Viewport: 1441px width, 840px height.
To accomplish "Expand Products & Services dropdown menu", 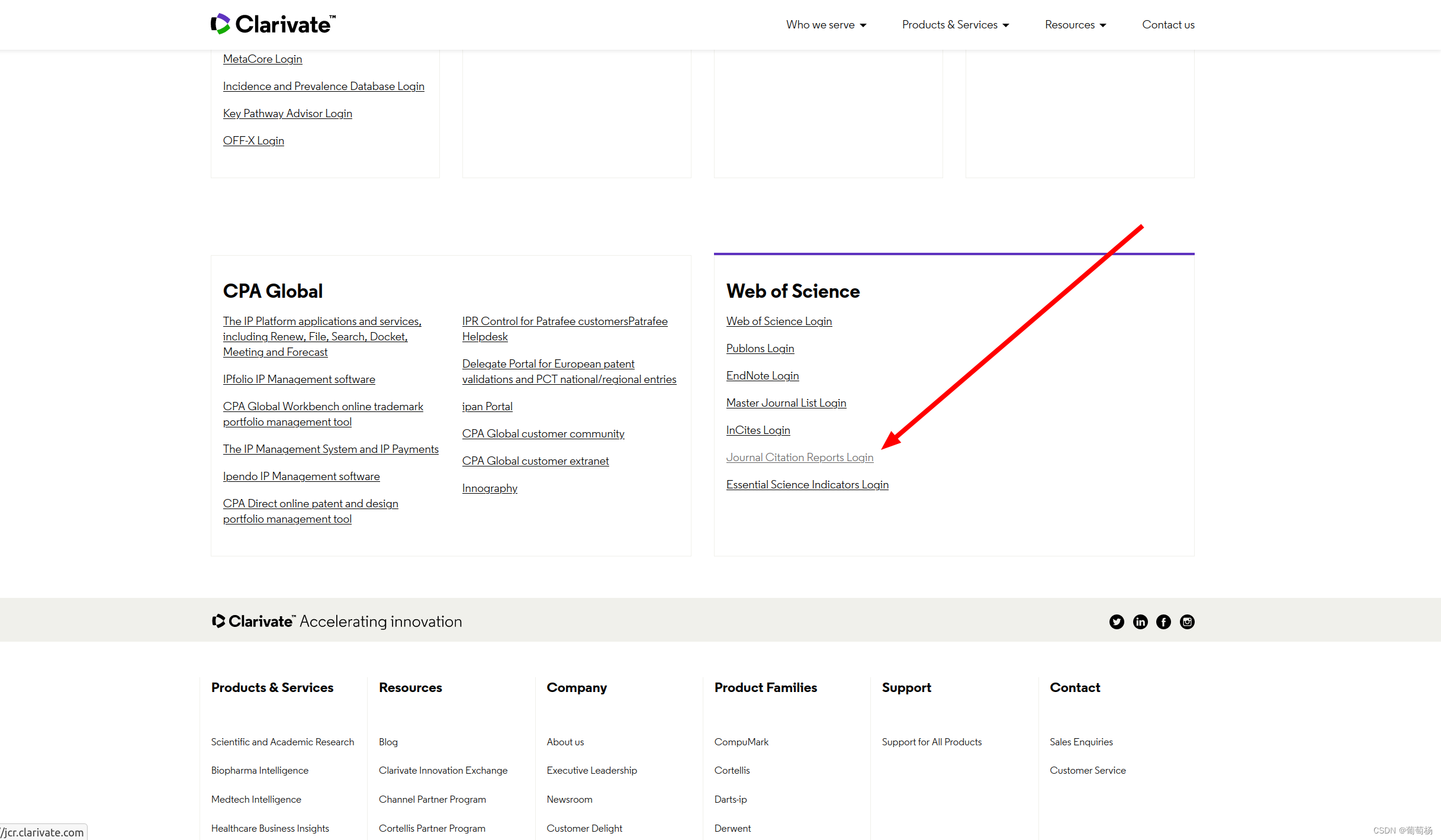I will 955,25.
